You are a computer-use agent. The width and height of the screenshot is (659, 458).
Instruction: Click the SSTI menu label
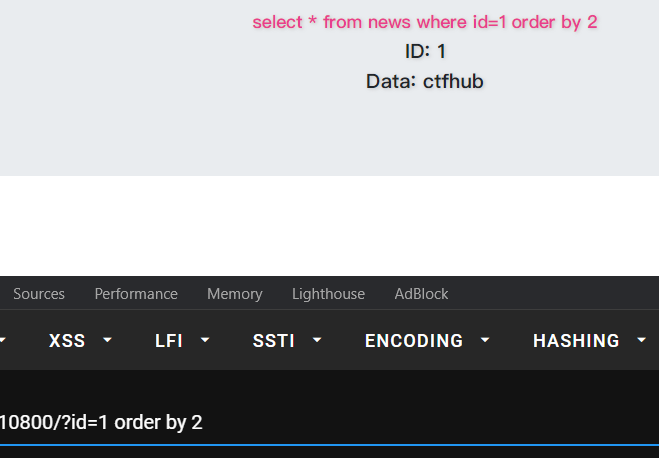pyautogui.click(x=274, y=341)
